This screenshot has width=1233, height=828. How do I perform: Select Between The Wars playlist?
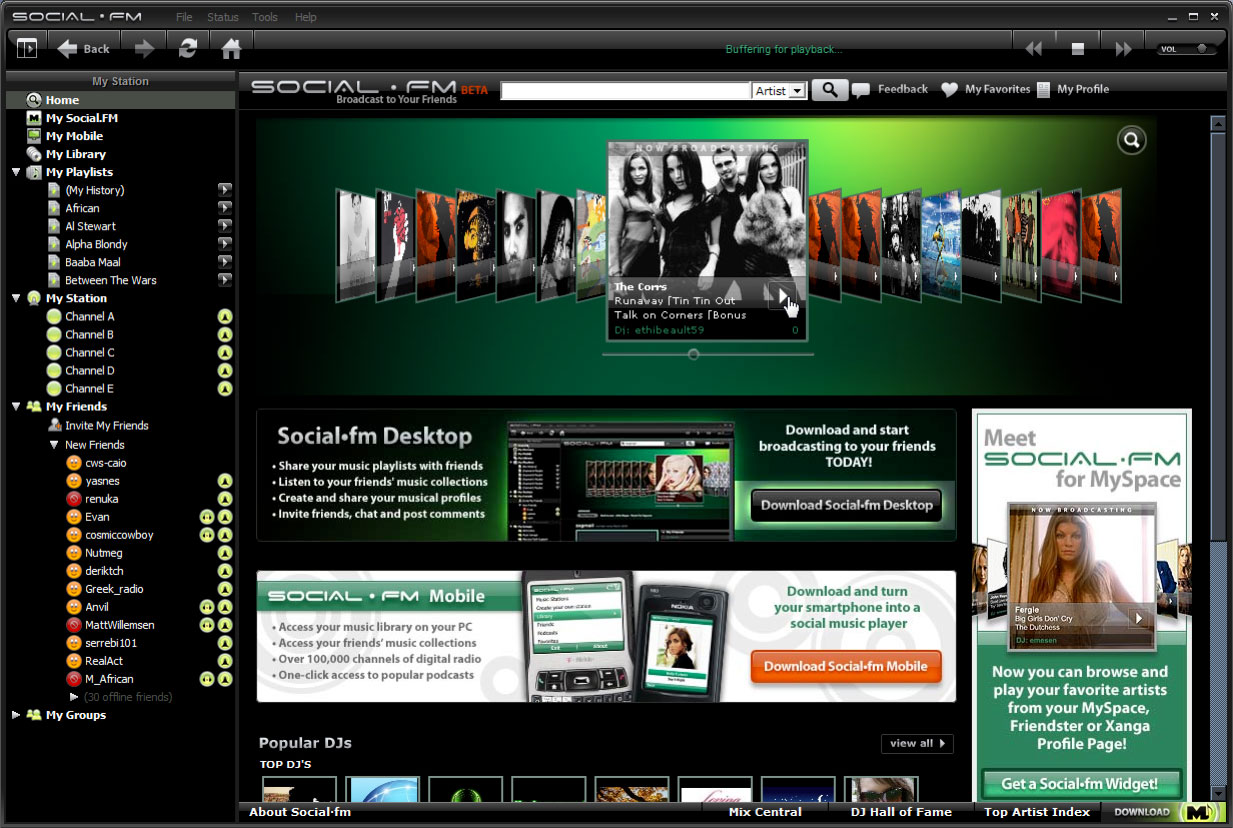tap(110, 280)
